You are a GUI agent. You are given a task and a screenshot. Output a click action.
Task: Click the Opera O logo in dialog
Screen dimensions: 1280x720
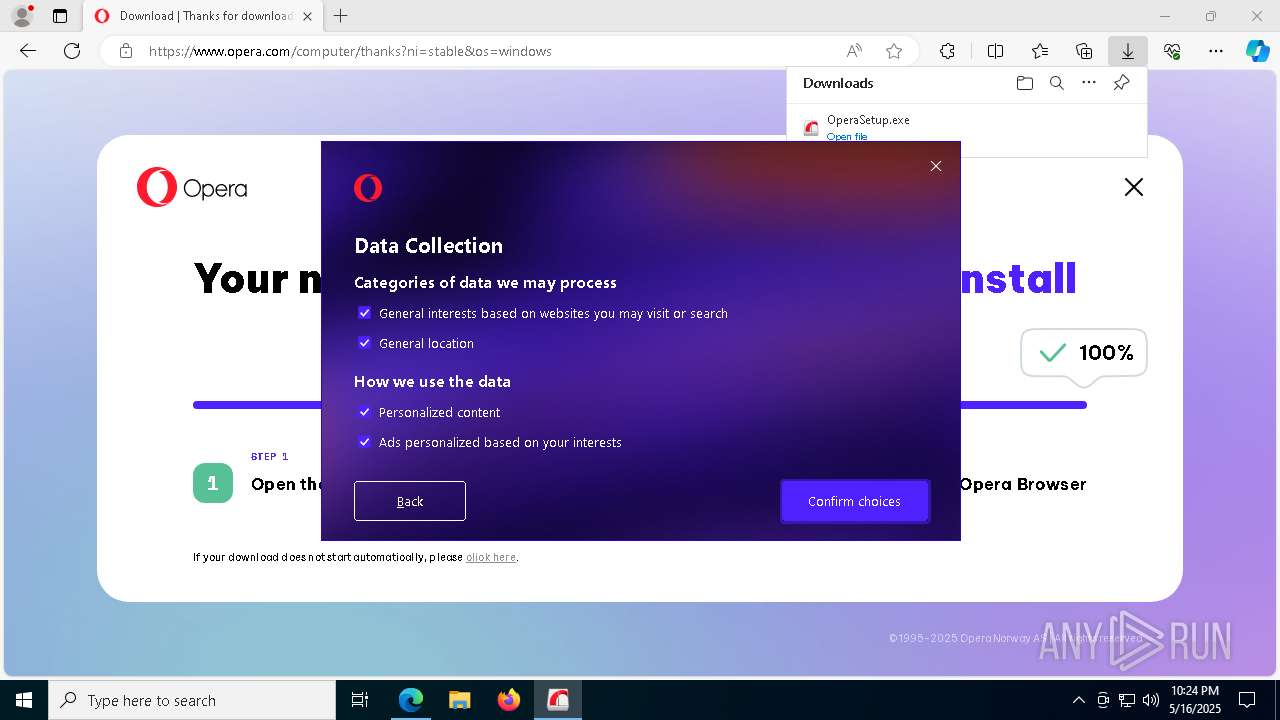[x=368, y=188]
